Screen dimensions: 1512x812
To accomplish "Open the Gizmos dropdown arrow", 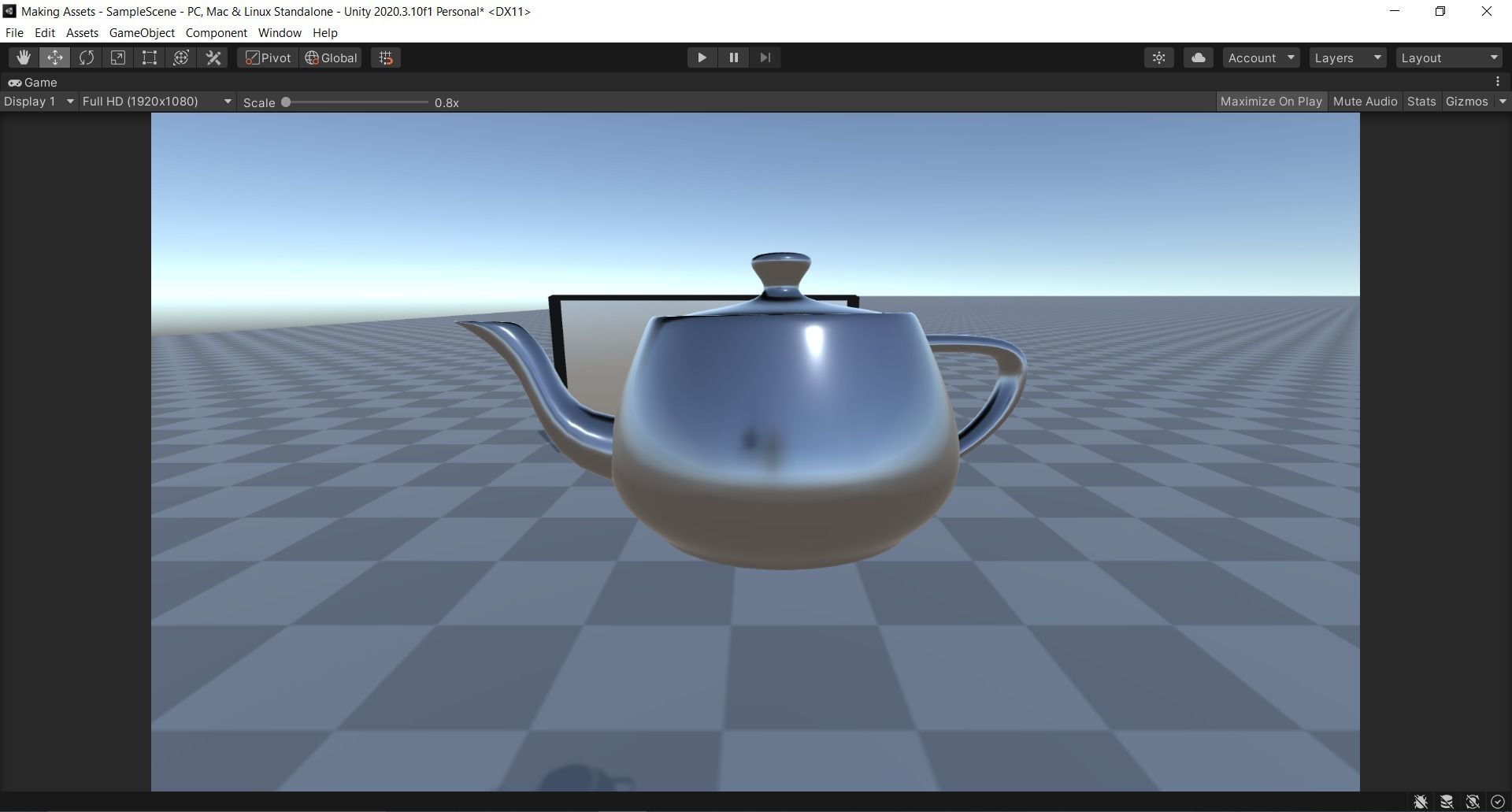I will 1503,102.
